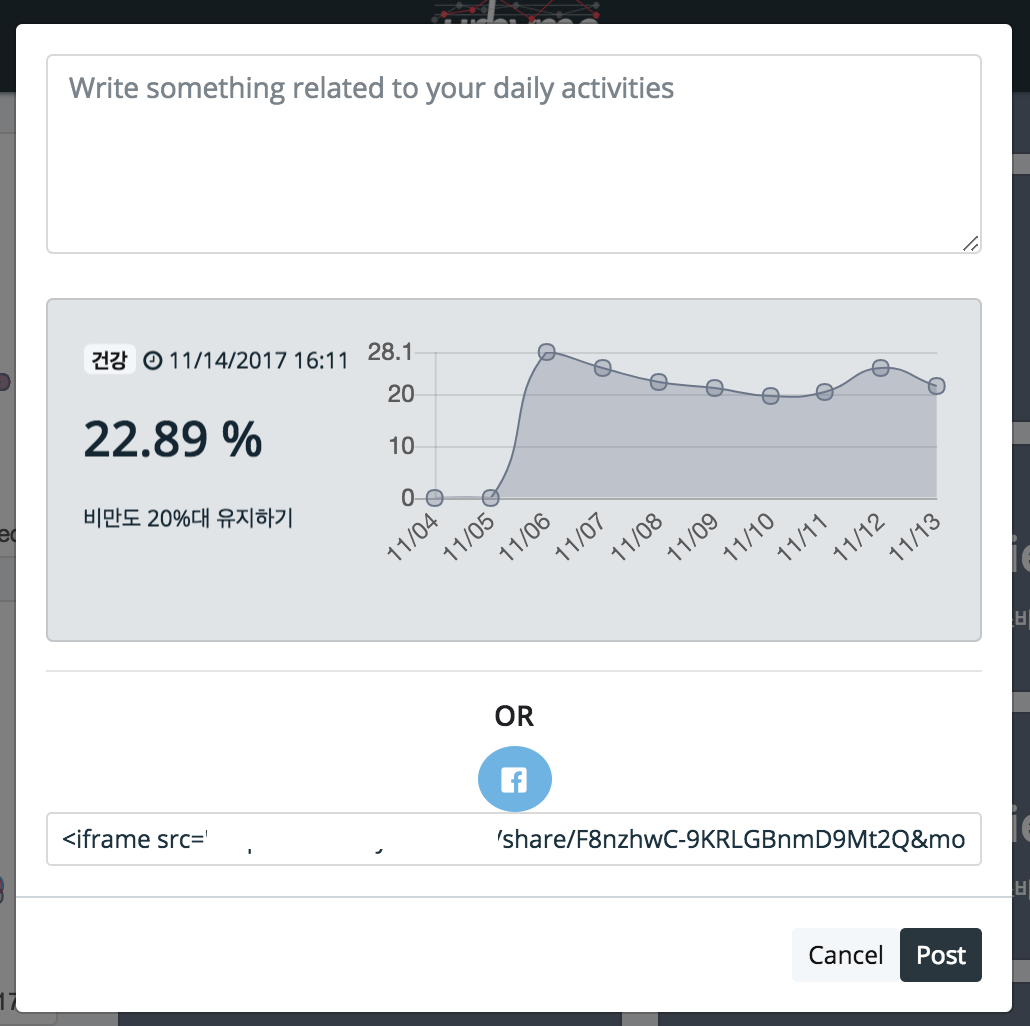Click the 11/06 data point on chart
Viewport: 1030px width, 1026px height.
pyautogui.click(x=547, y=352)
